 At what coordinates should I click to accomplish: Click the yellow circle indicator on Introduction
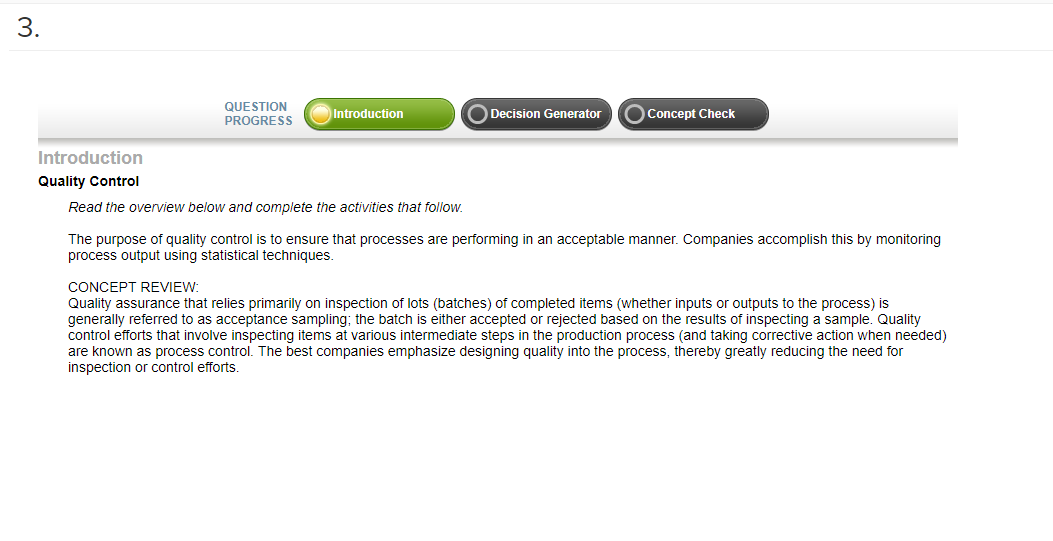320,114
